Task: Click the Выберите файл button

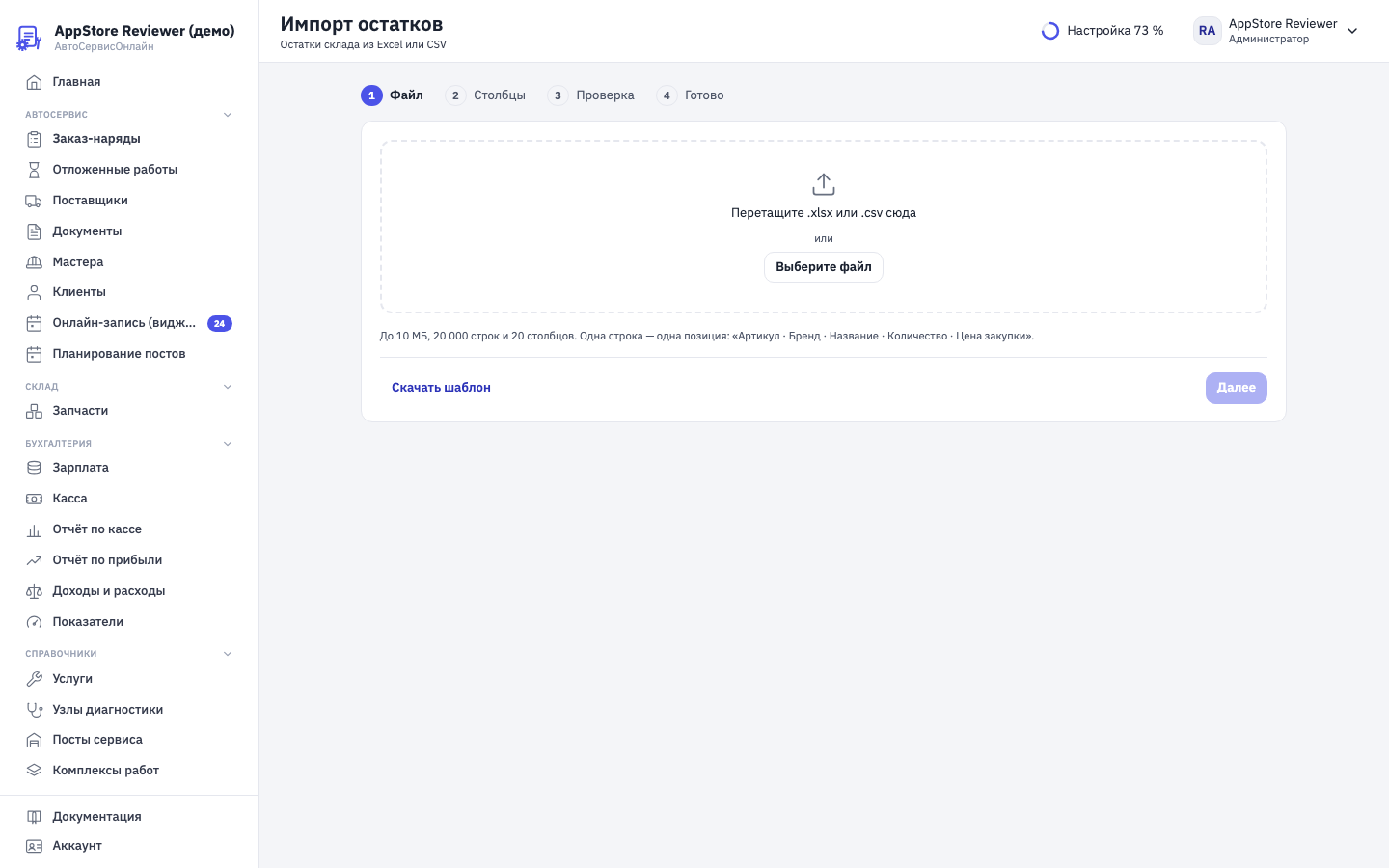Action: 824,267
